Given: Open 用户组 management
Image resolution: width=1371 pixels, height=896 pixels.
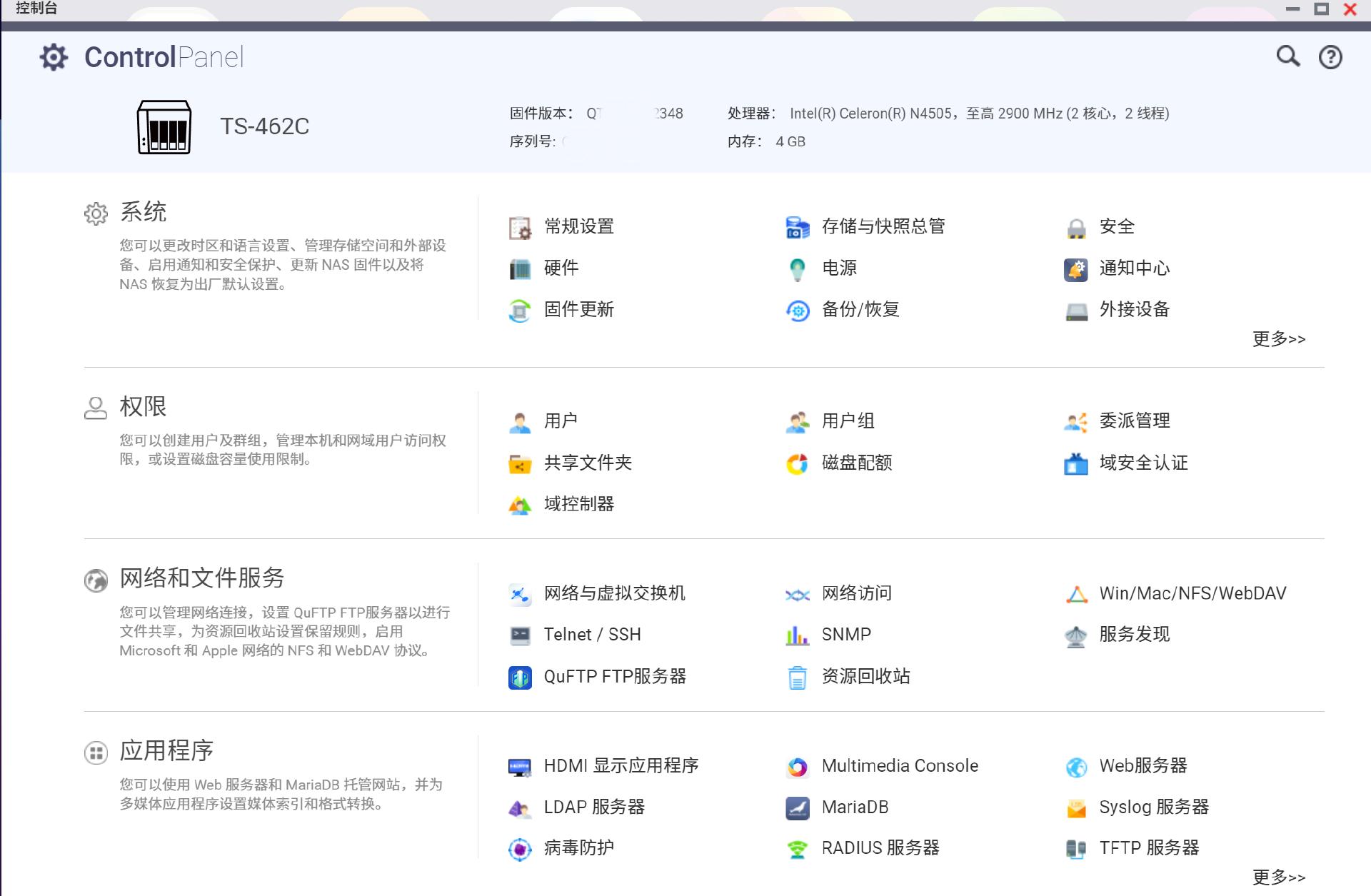Looking at the screenshot, I should click(848, 421).
